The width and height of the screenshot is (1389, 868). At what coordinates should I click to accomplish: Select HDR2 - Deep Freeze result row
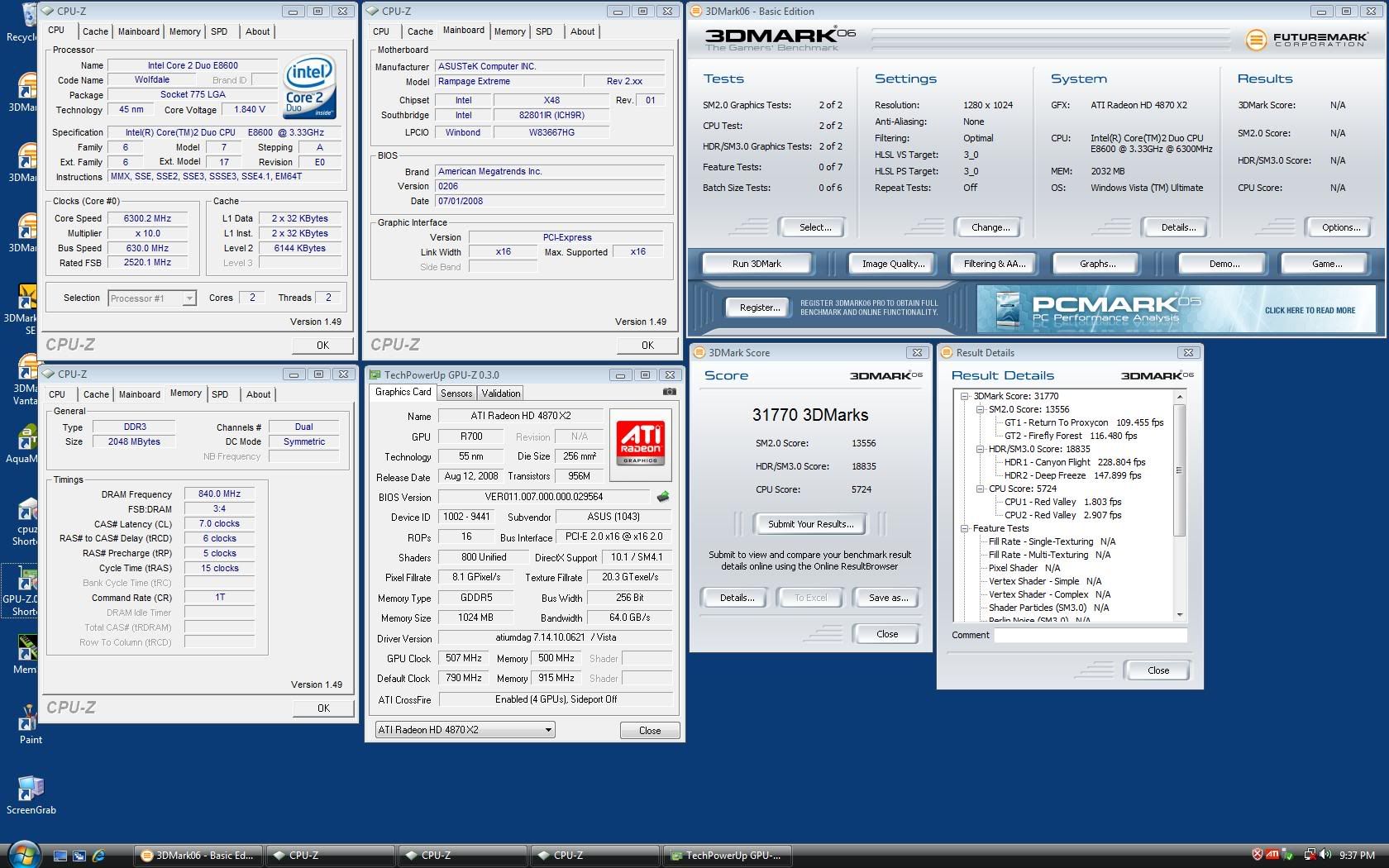[x=1072, y=475]
